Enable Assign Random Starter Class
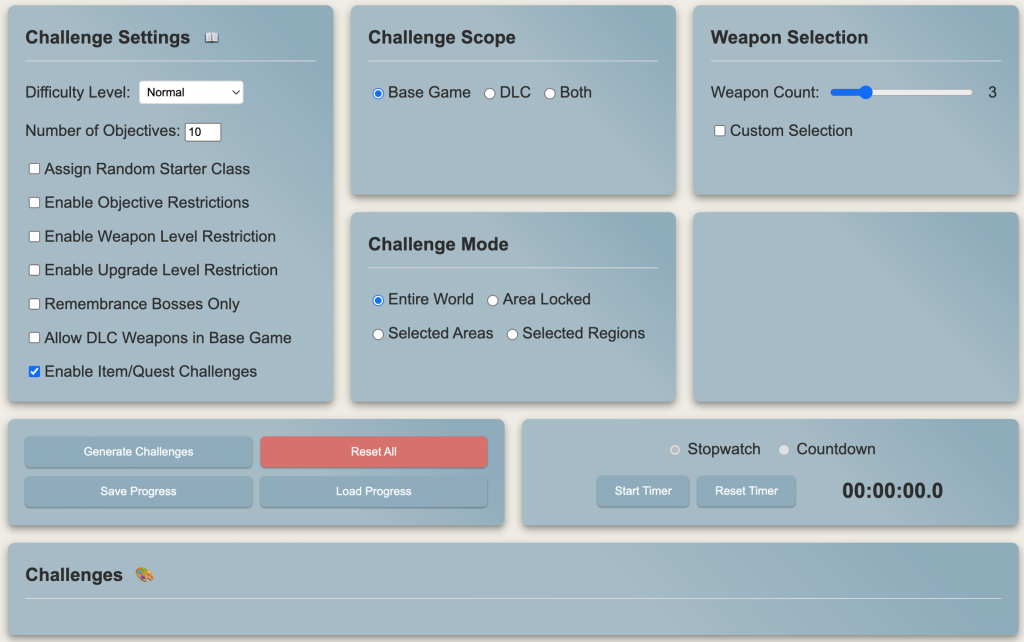The width and height of the screenshot is (1024, 642). (35, 169)
